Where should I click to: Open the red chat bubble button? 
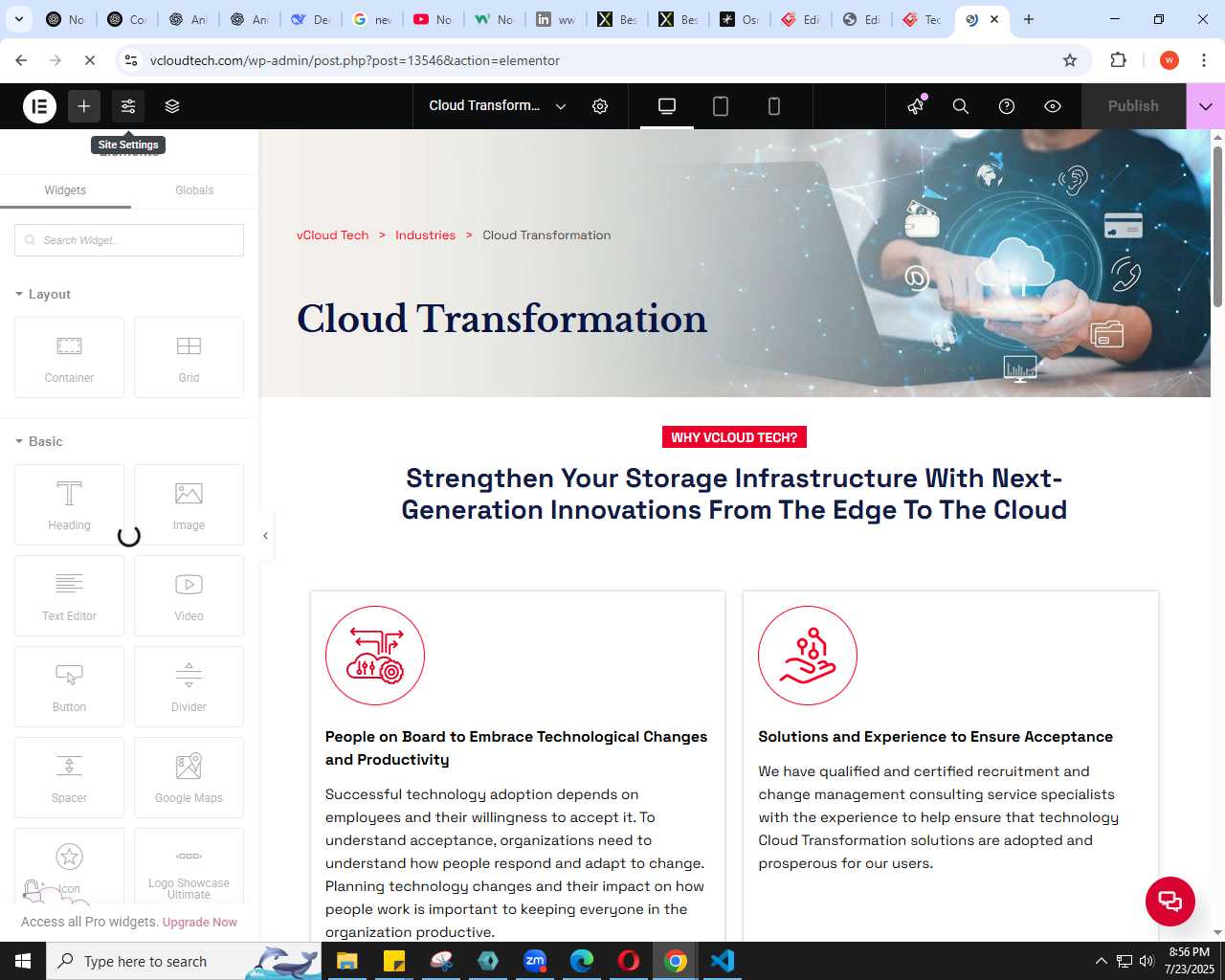click(1170, 901)
